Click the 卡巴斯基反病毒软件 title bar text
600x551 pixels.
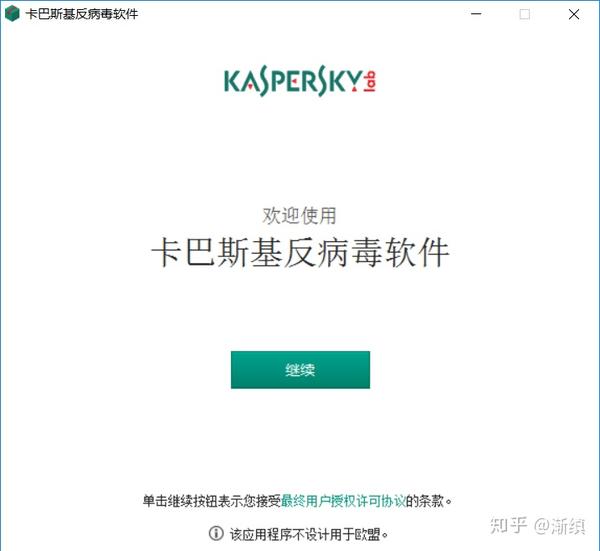(x=82, y=14)
